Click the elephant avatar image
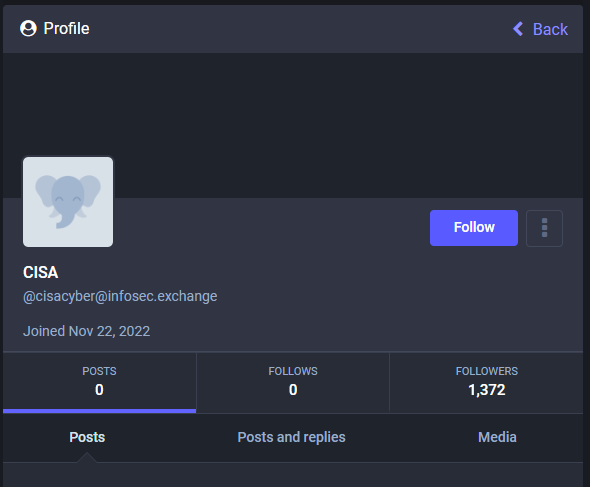Screen dimensions: 590x487 (x=68, y=202)
